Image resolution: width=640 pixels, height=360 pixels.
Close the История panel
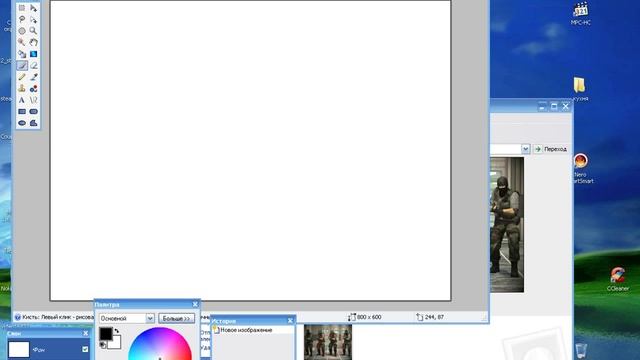[x=290, y=321]
